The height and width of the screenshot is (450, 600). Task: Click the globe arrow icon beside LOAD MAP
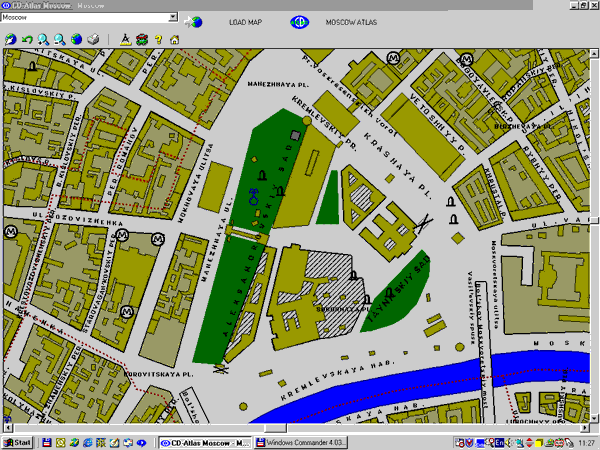tap(194, 22)
